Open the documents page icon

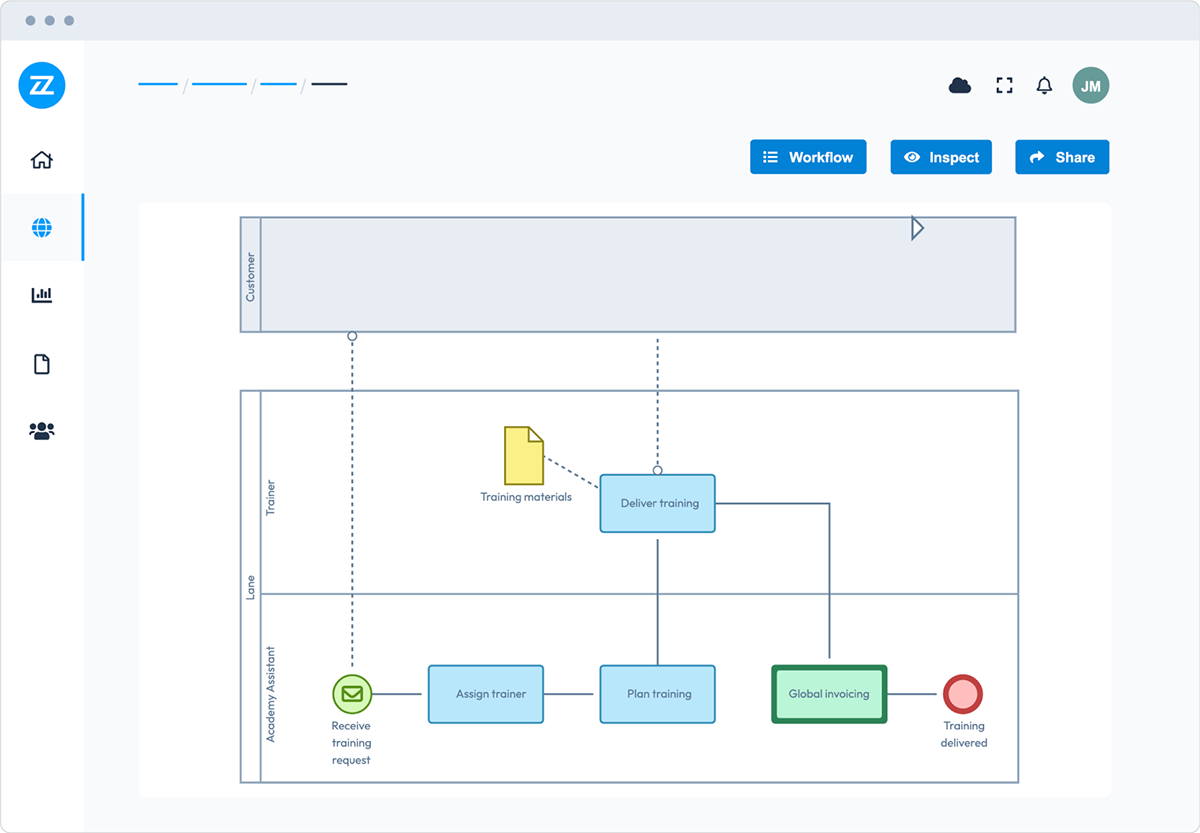pyautogui.click(x=42, y=364)
